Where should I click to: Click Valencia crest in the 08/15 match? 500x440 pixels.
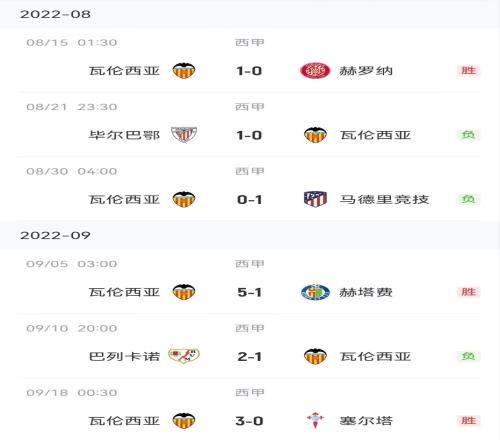point(184,71)
